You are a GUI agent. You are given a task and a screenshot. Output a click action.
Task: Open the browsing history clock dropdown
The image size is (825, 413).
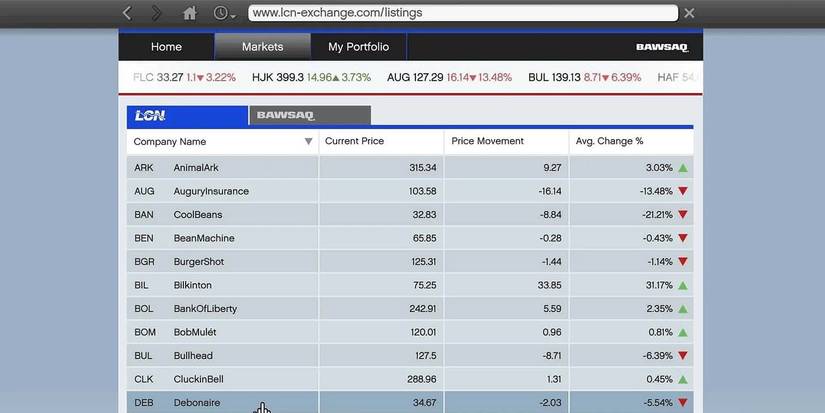[x=224, y=13]
